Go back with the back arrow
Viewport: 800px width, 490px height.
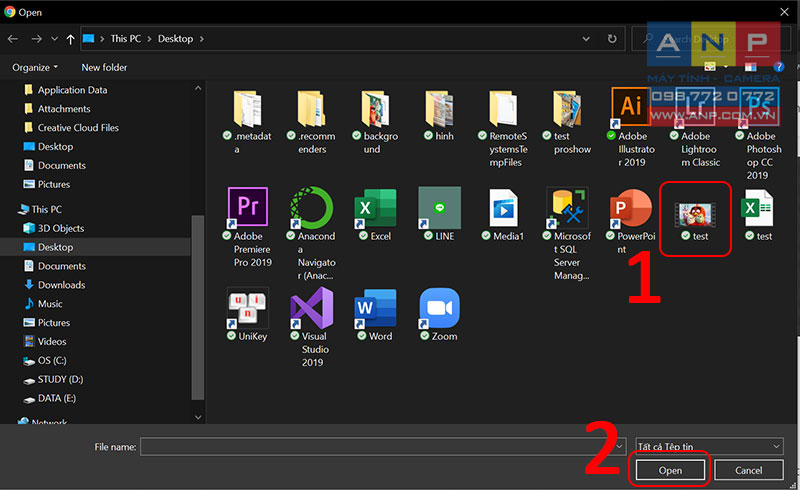(x=13, y=39)
